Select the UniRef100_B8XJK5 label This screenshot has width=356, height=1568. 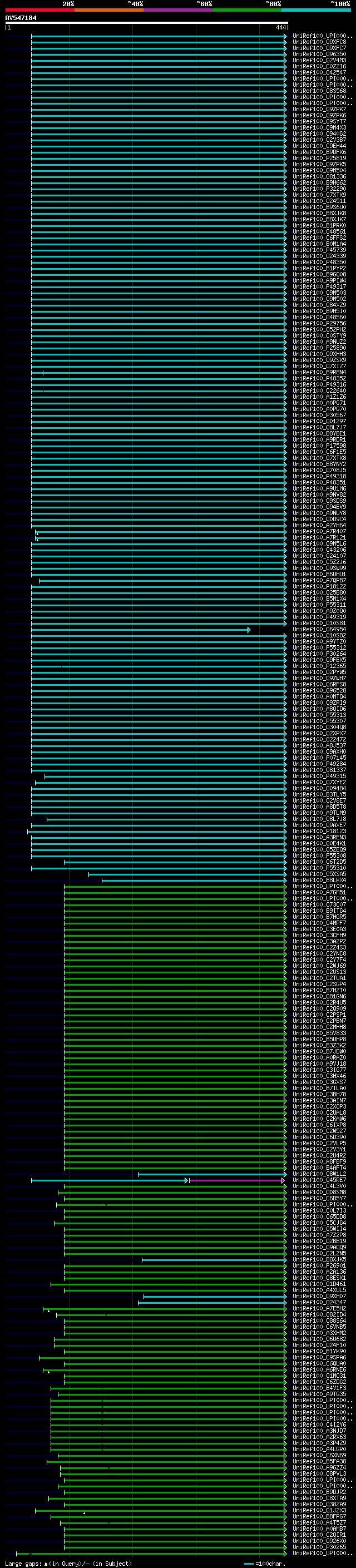pos(319,1259)
